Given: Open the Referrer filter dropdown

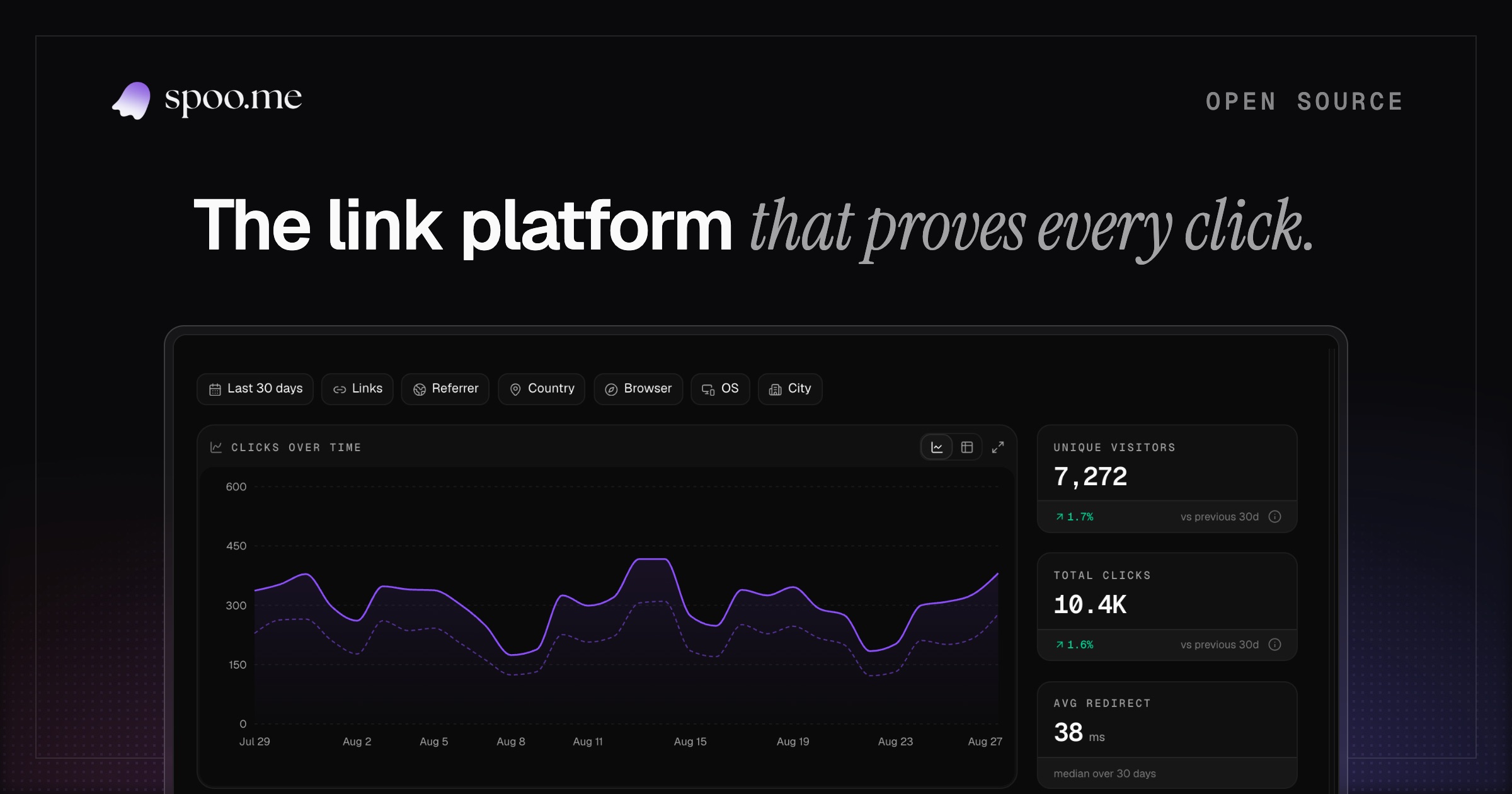Looking at the screenshot, I should (x=445, y=389).
